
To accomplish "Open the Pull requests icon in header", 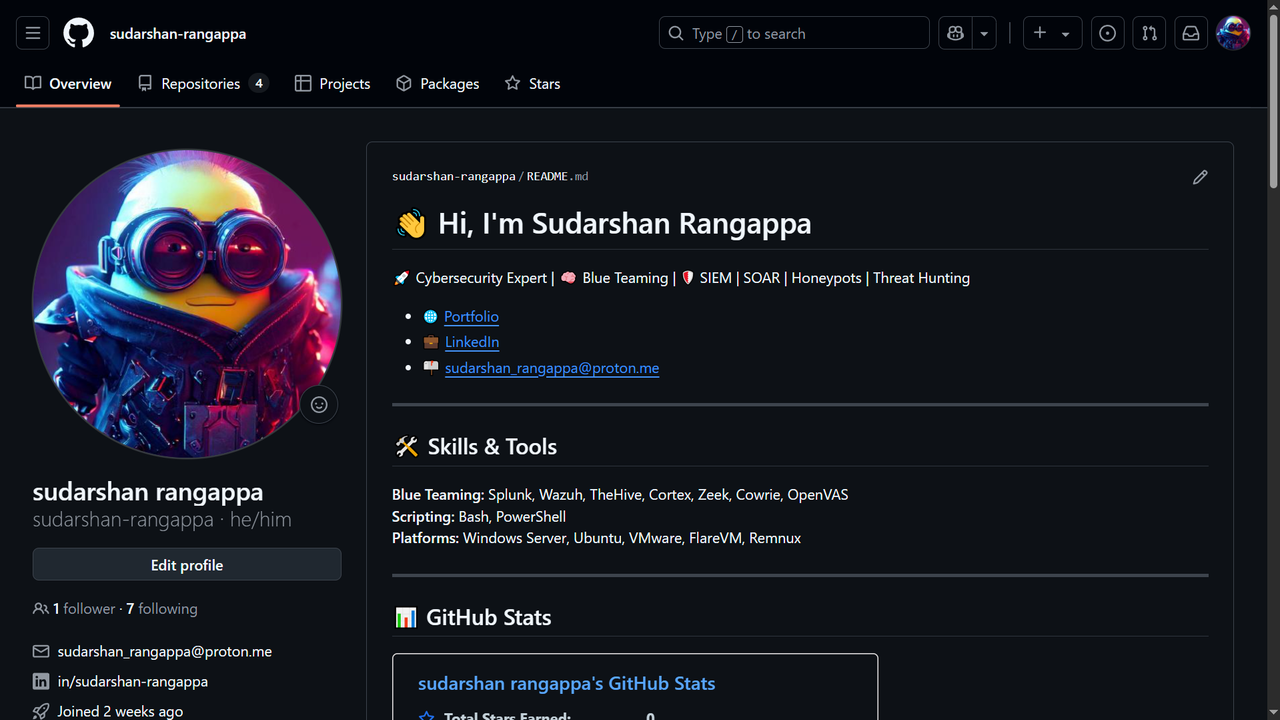I will coord(1149,33).
